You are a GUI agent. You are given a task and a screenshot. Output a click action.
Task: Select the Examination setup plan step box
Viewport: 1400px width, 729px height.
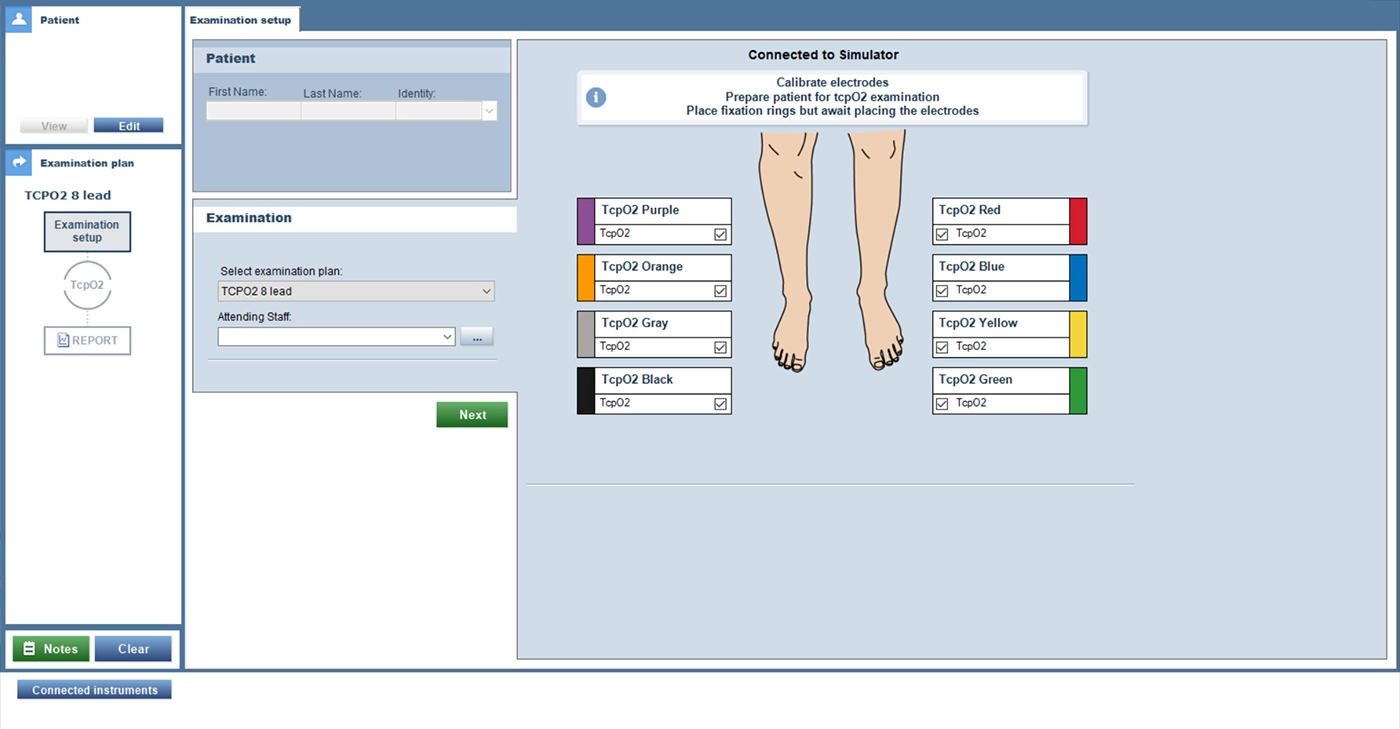click(x=87, y=231)
